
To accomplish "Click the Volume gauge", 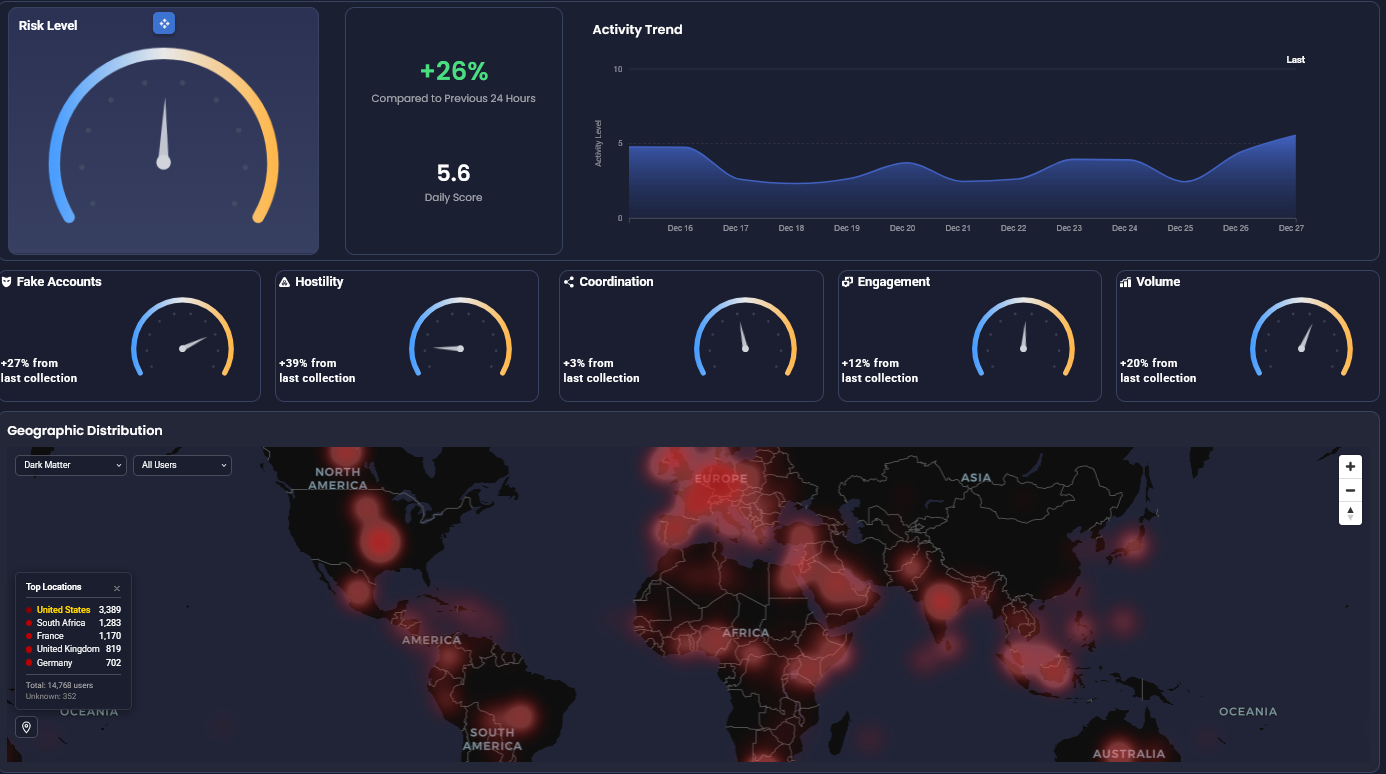I will click(1302, 338).
